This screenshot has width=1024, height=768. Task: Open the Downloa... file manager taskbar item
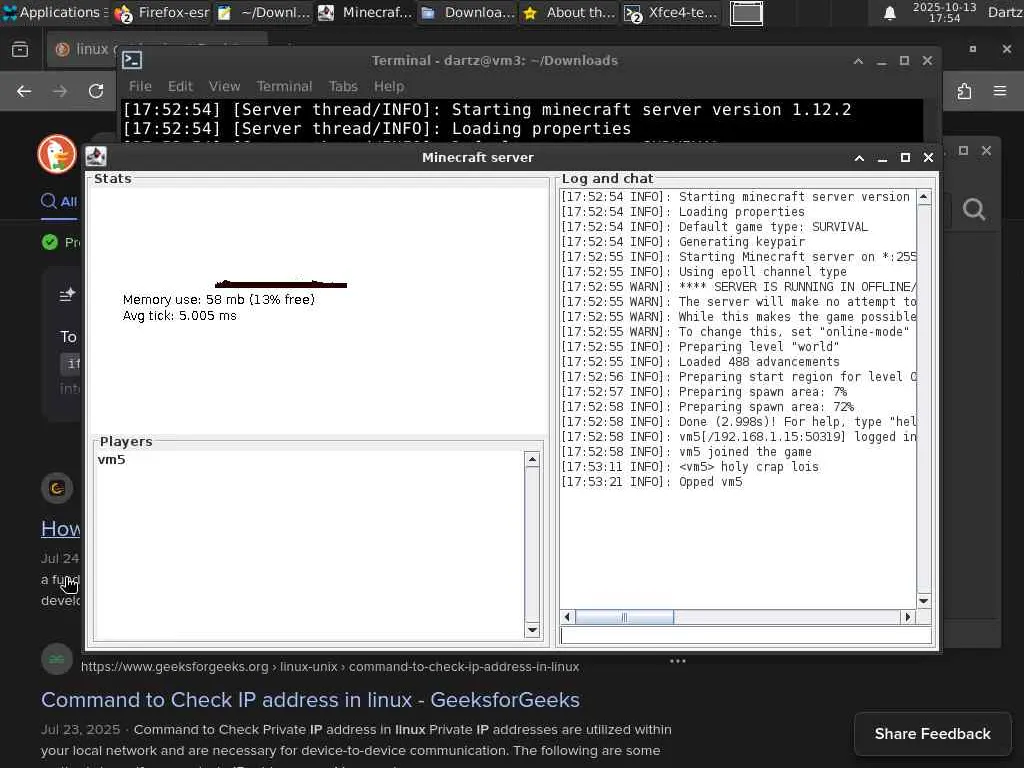(468, 12)
